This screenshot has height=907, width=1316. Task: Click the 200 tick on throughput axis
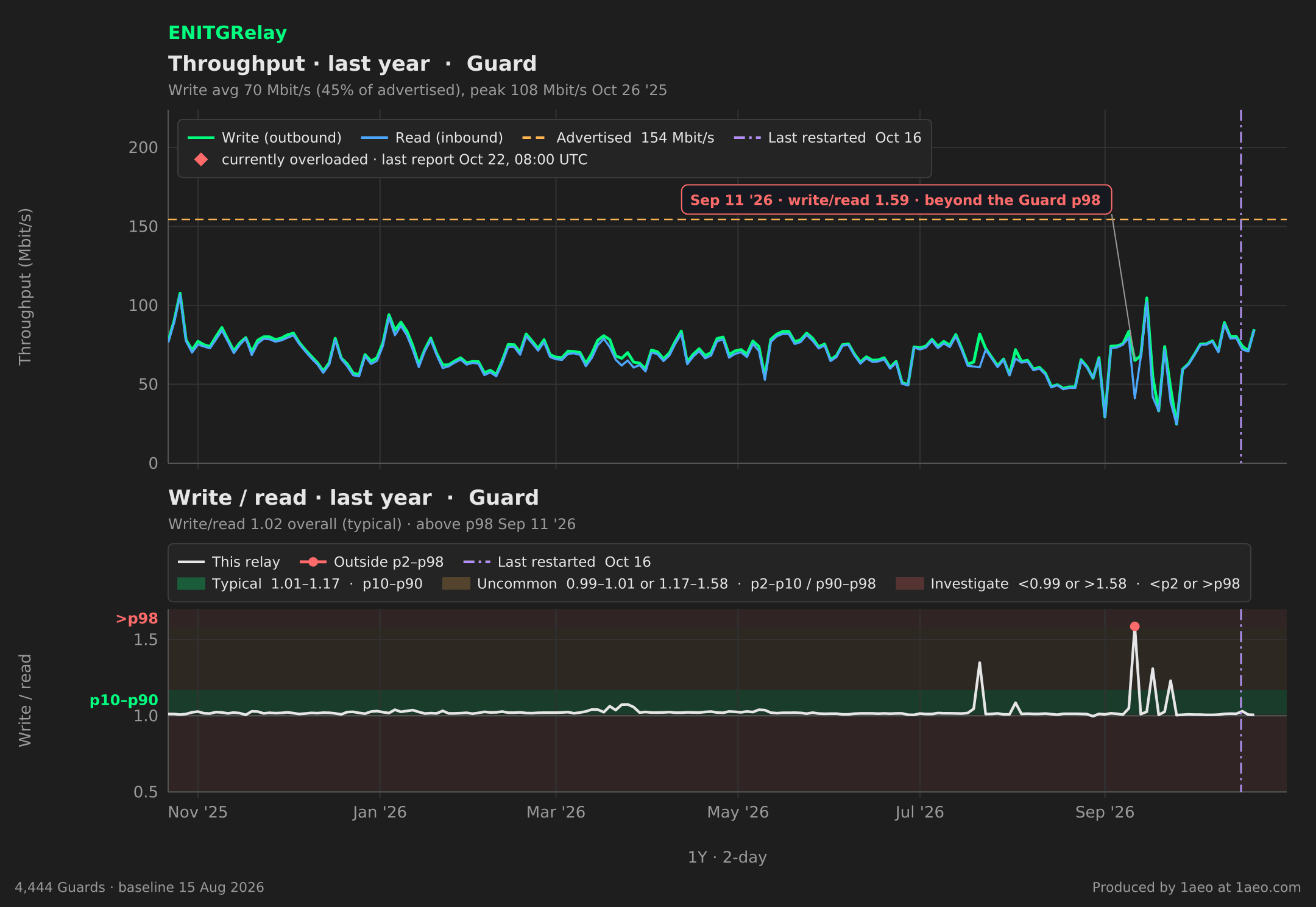(143, 148)
